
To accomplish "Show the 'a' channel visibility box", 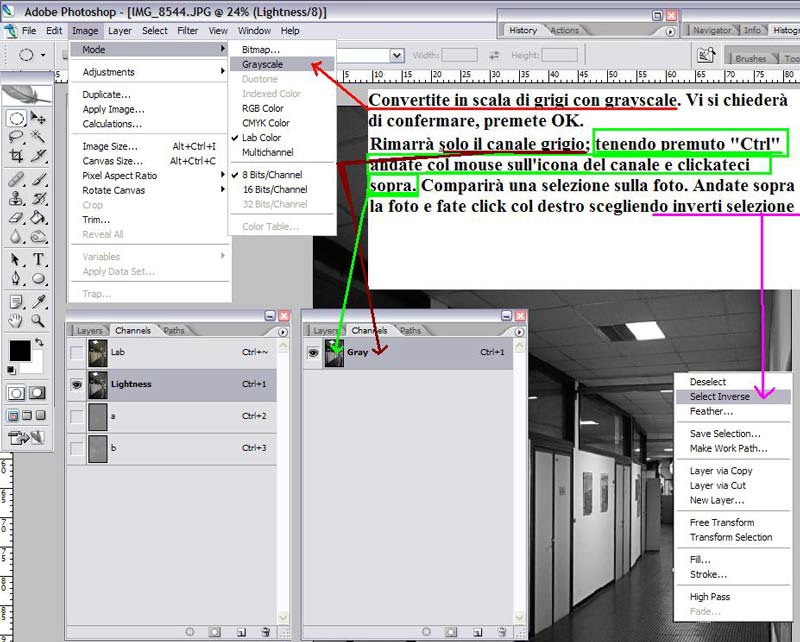I will coord(77,416).
